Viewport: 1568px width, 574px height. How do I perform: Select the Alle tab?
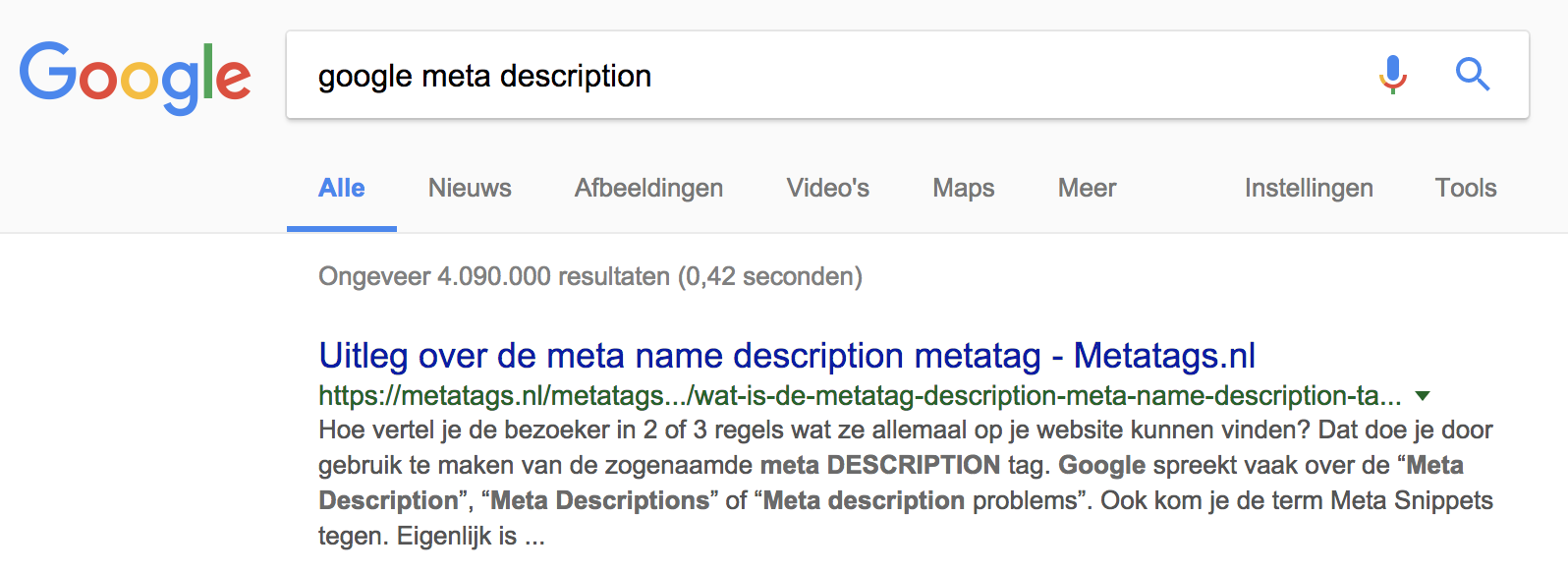pos(341,188)
